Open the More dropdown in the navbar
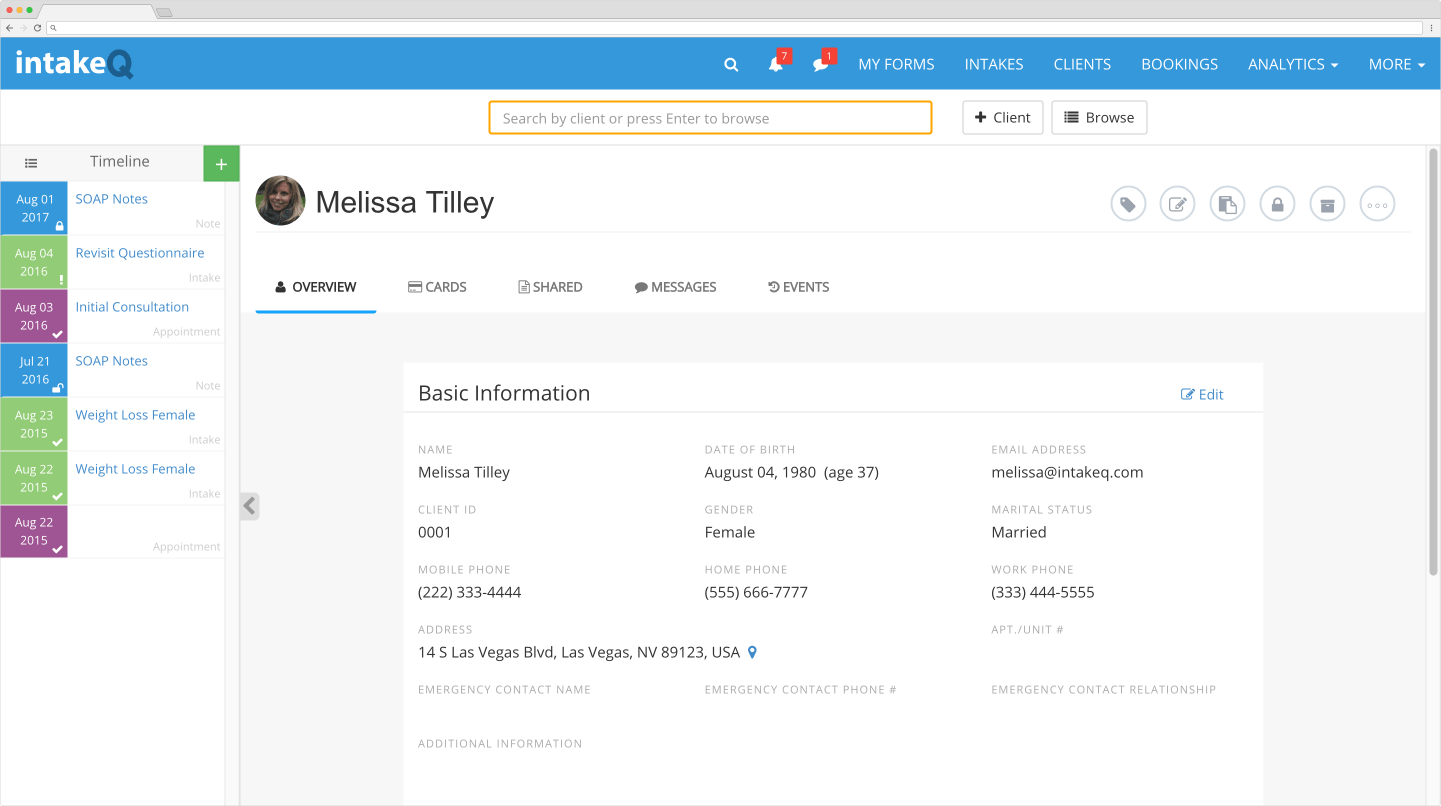1441x806 pixels. [1396, 64]
